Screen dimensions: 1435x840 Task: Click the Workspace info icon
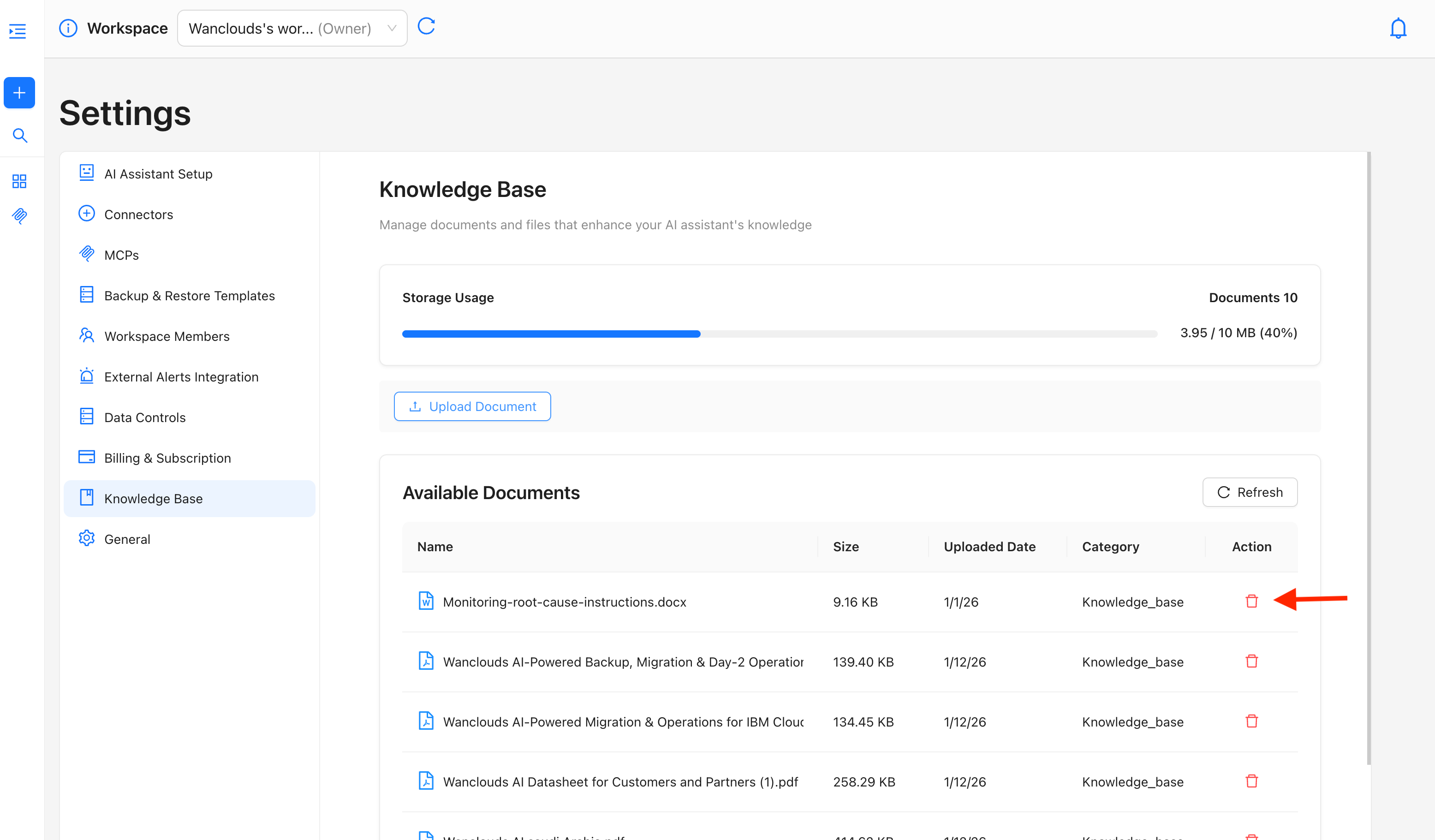point(68,29)
